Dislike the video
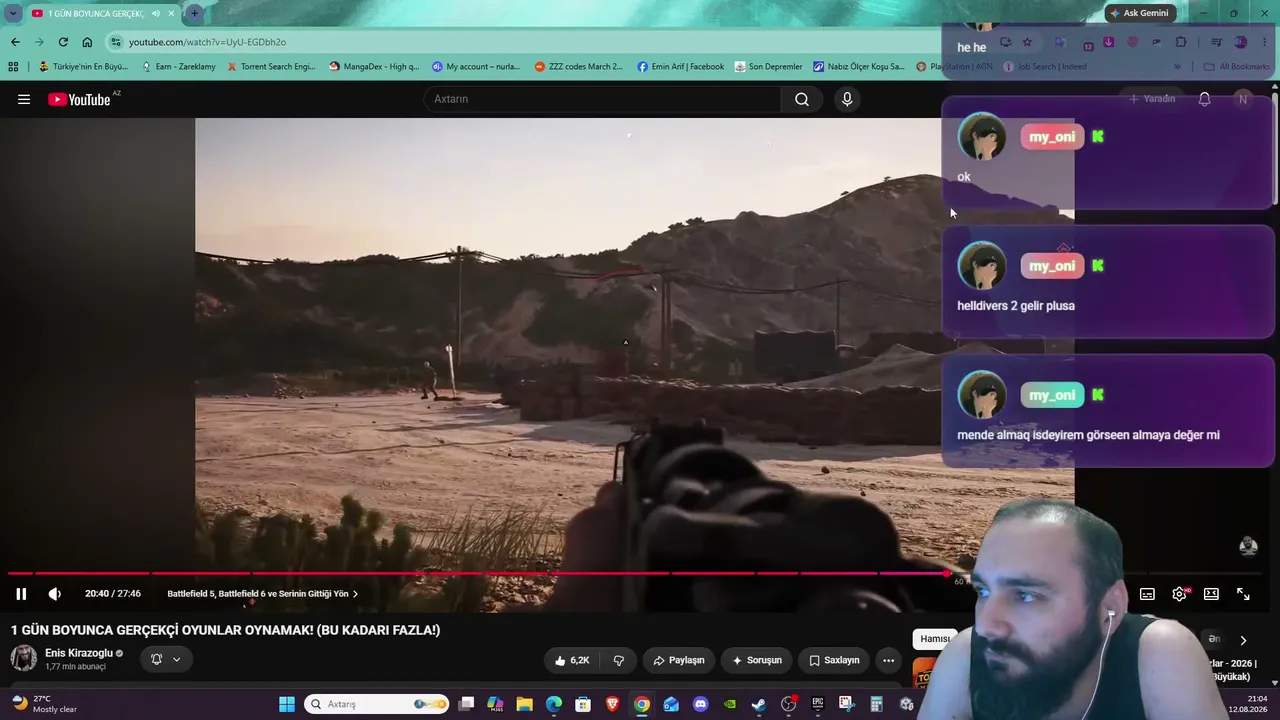This screenshot has height=720, width=1280. (619, 660)
